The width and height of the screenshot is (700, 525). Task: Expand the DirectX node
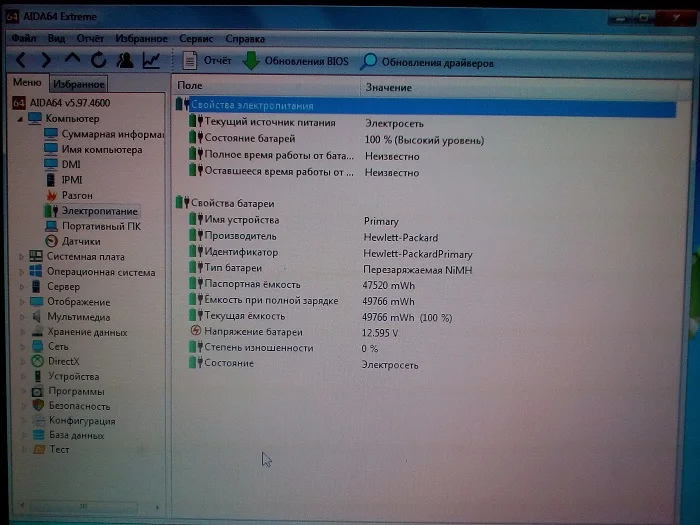22,362
